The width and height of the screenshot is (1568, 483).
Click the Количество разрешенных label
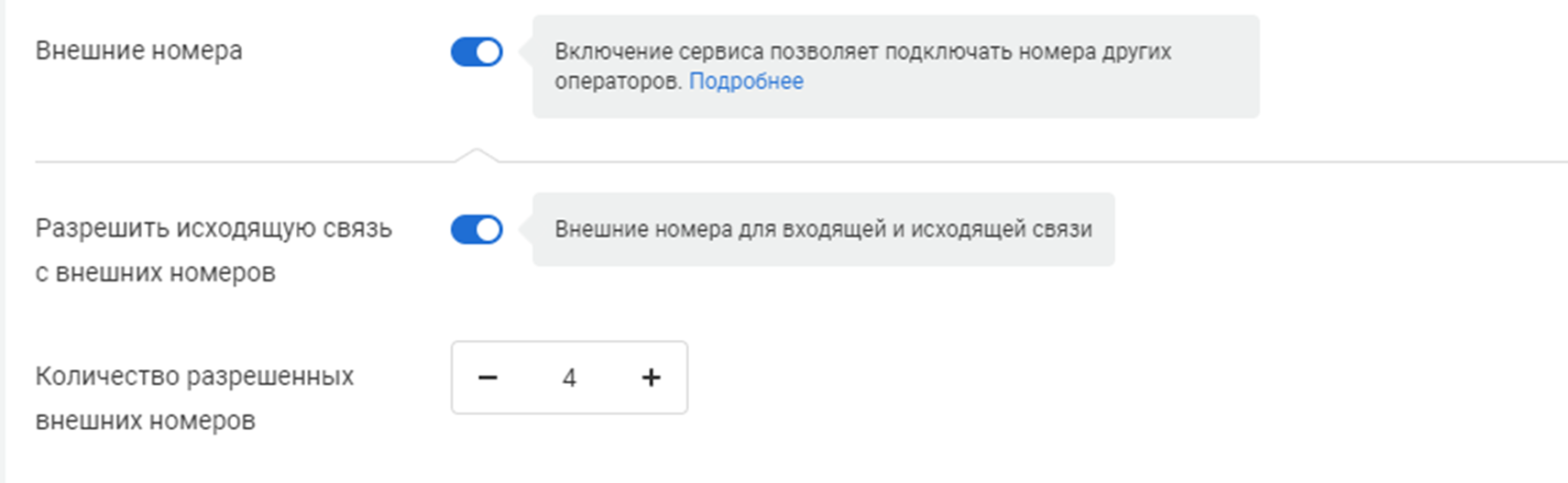pyautogui.click(x=194, y=377)
